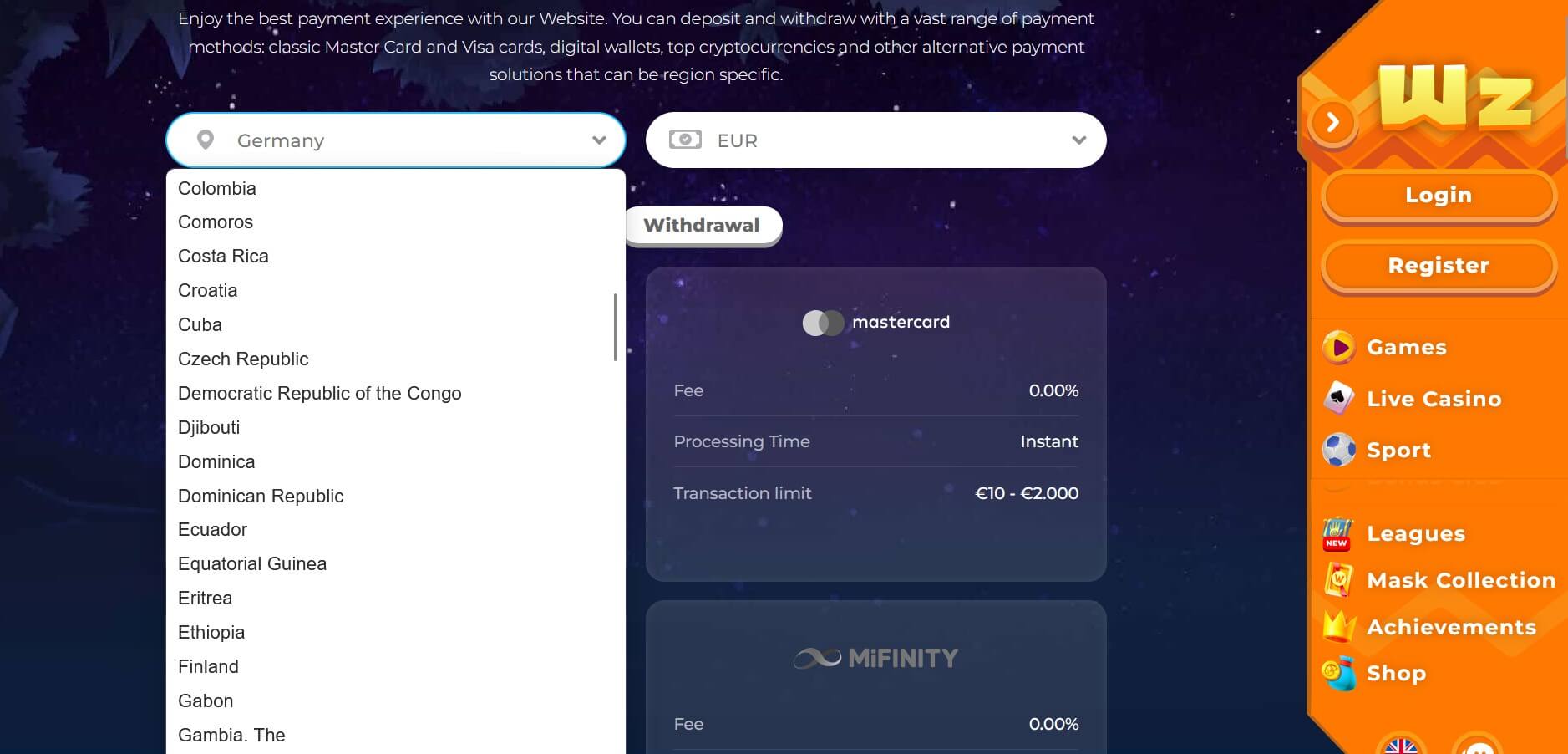Screen dimensions: 1568x754
Task: Click the Games play icon in sidebar
Action: click(x=1338, y=348)
